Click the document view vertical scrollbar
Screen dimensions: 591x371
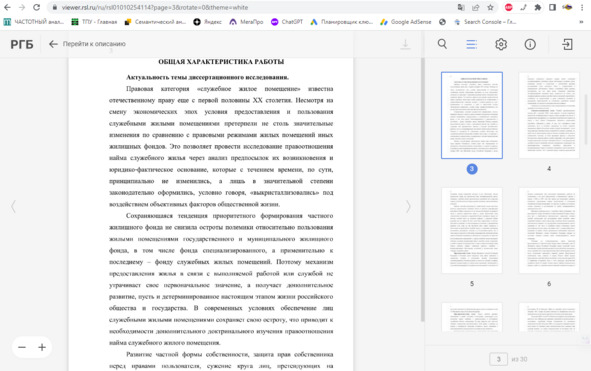[x=423, y=190]
